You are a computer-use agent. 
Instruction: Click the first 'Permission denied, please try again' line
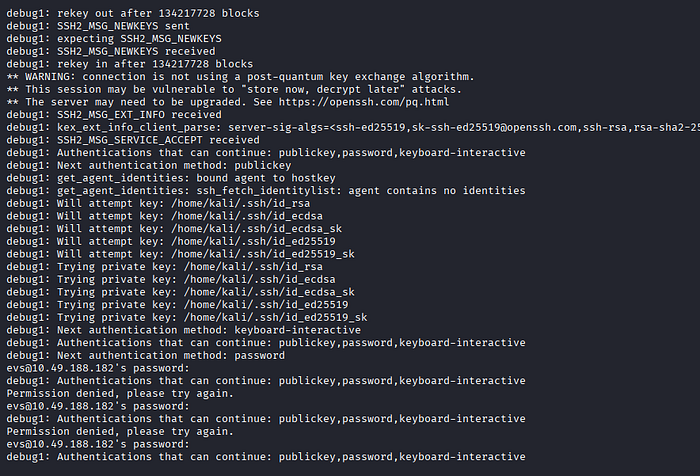point(120,394)
